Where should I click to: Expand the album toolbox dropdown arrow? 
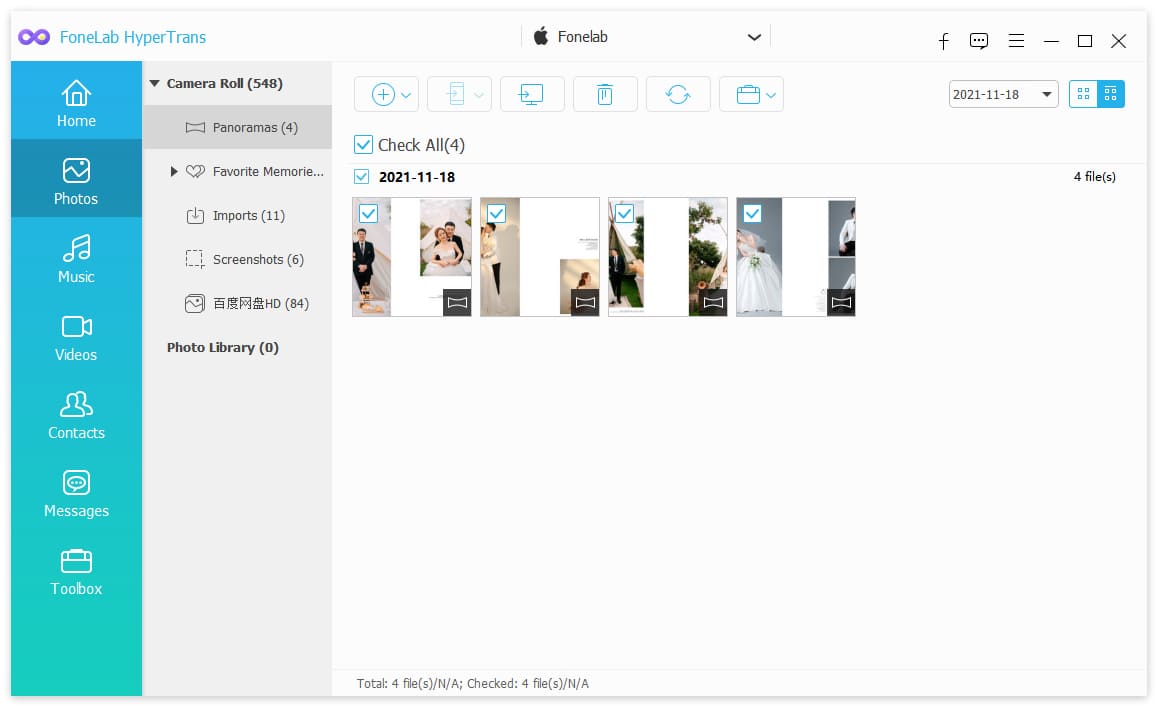(x=771, y=95)
